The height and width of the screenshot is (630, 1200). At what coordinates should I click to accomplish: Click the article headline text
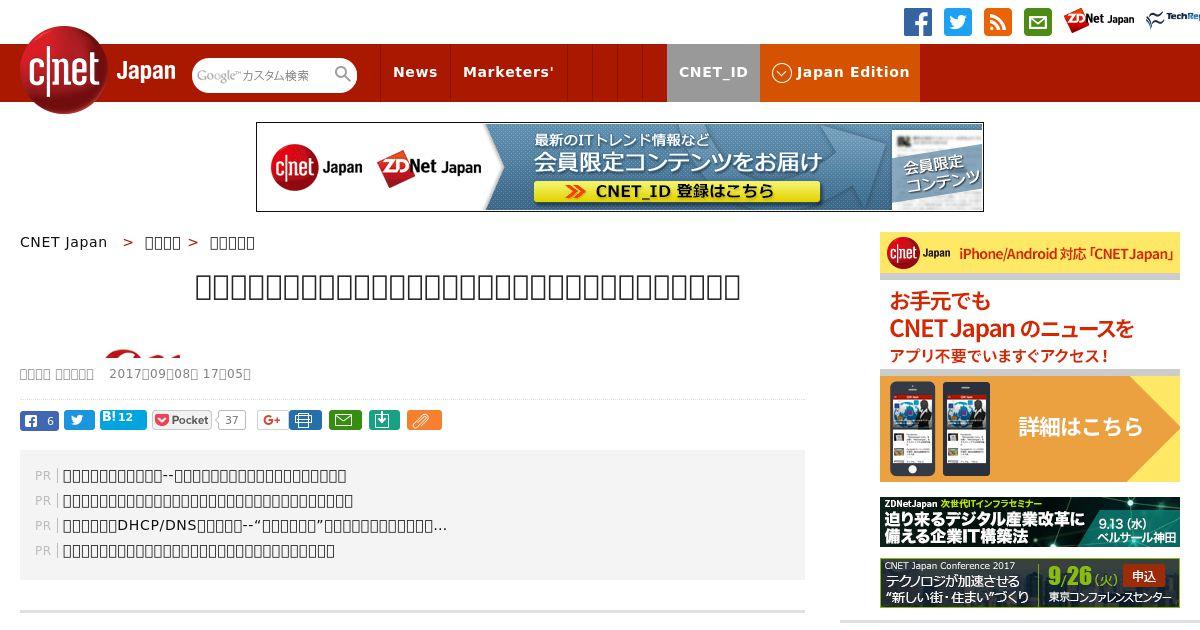coord(467,287)
